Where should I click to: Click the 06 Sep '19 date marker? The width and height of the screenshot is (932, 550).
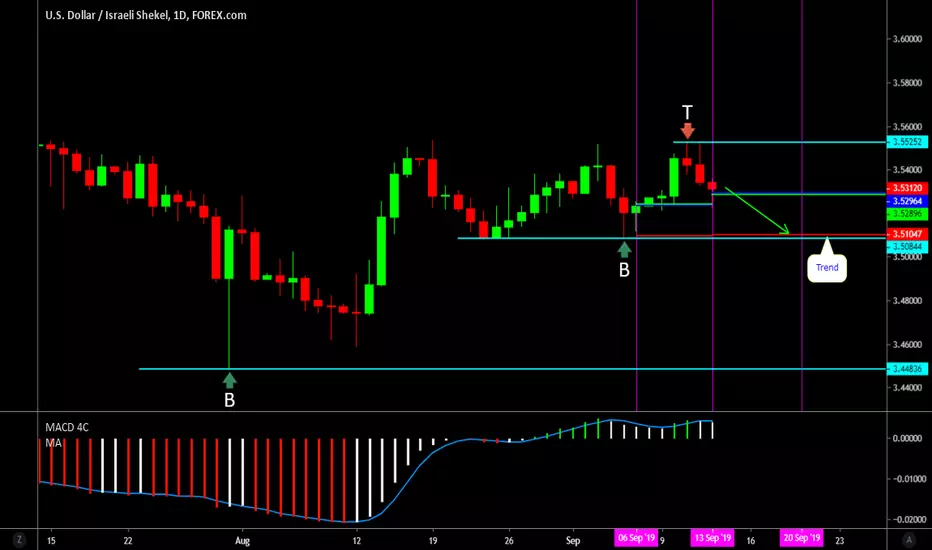click(636, 538)
